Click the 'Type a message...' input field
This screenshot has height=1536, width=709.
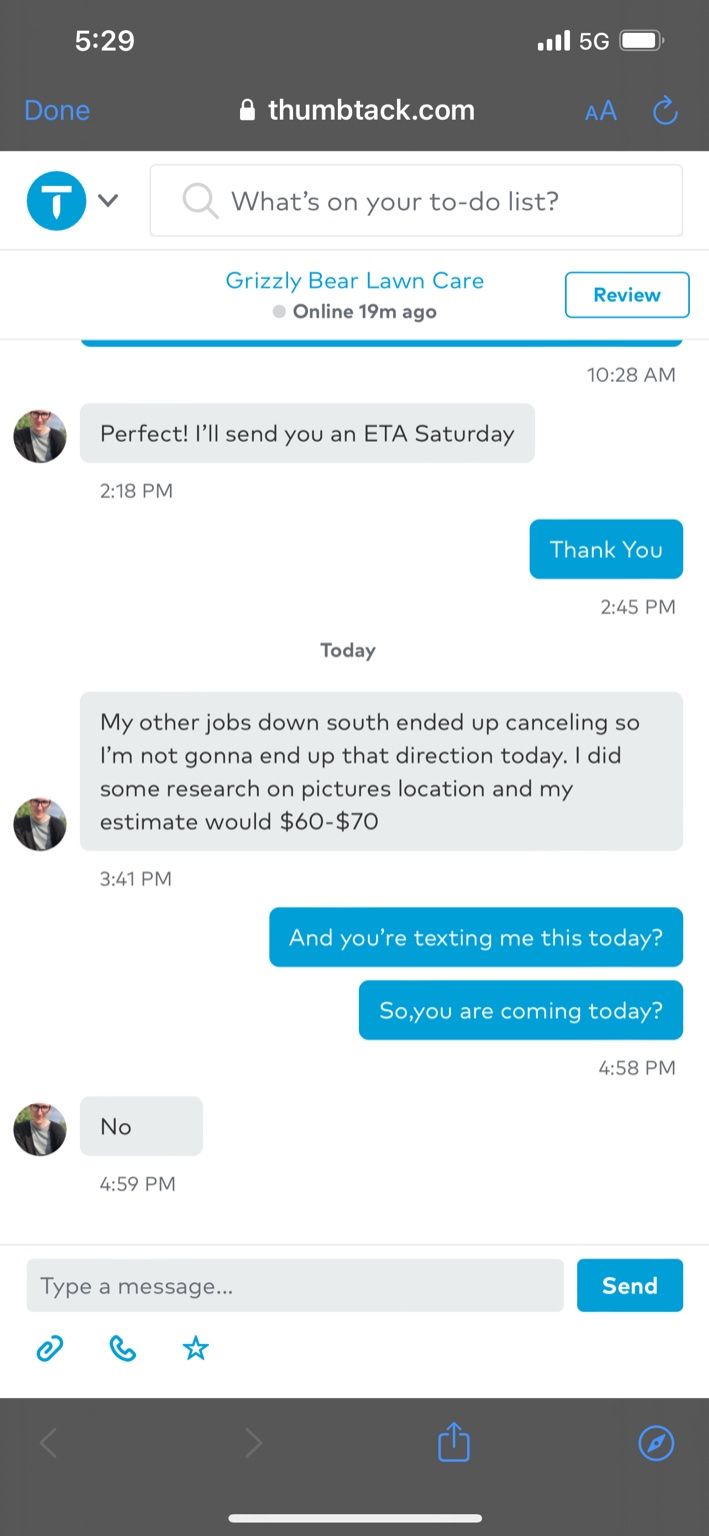coord(295,1285)
